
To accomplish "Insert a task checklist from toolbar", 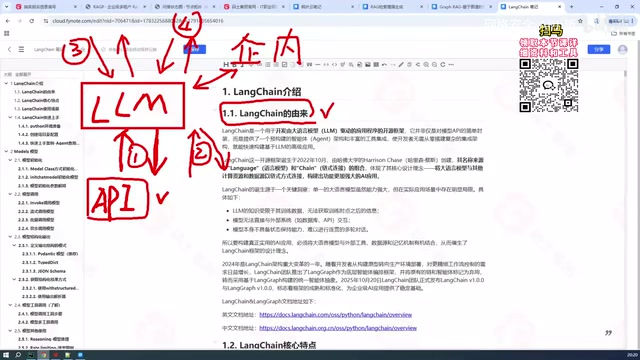I will 284,64.
